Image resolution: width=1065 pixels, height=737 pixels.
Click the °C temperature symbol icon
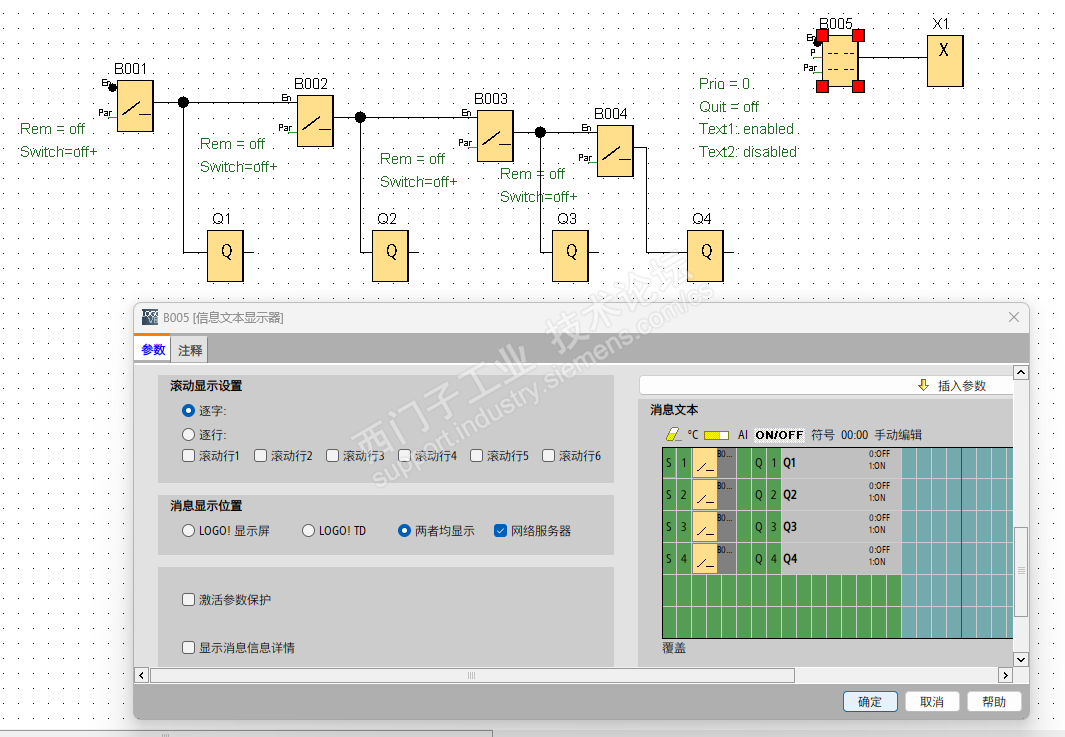pyautogui.click(x=693, y=435)
